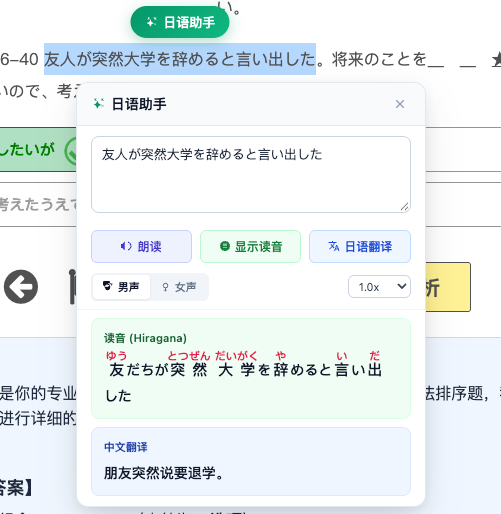Click the 中文翻译 heading
The height and width of the screenshot is (514, 501).
point(126,447)
